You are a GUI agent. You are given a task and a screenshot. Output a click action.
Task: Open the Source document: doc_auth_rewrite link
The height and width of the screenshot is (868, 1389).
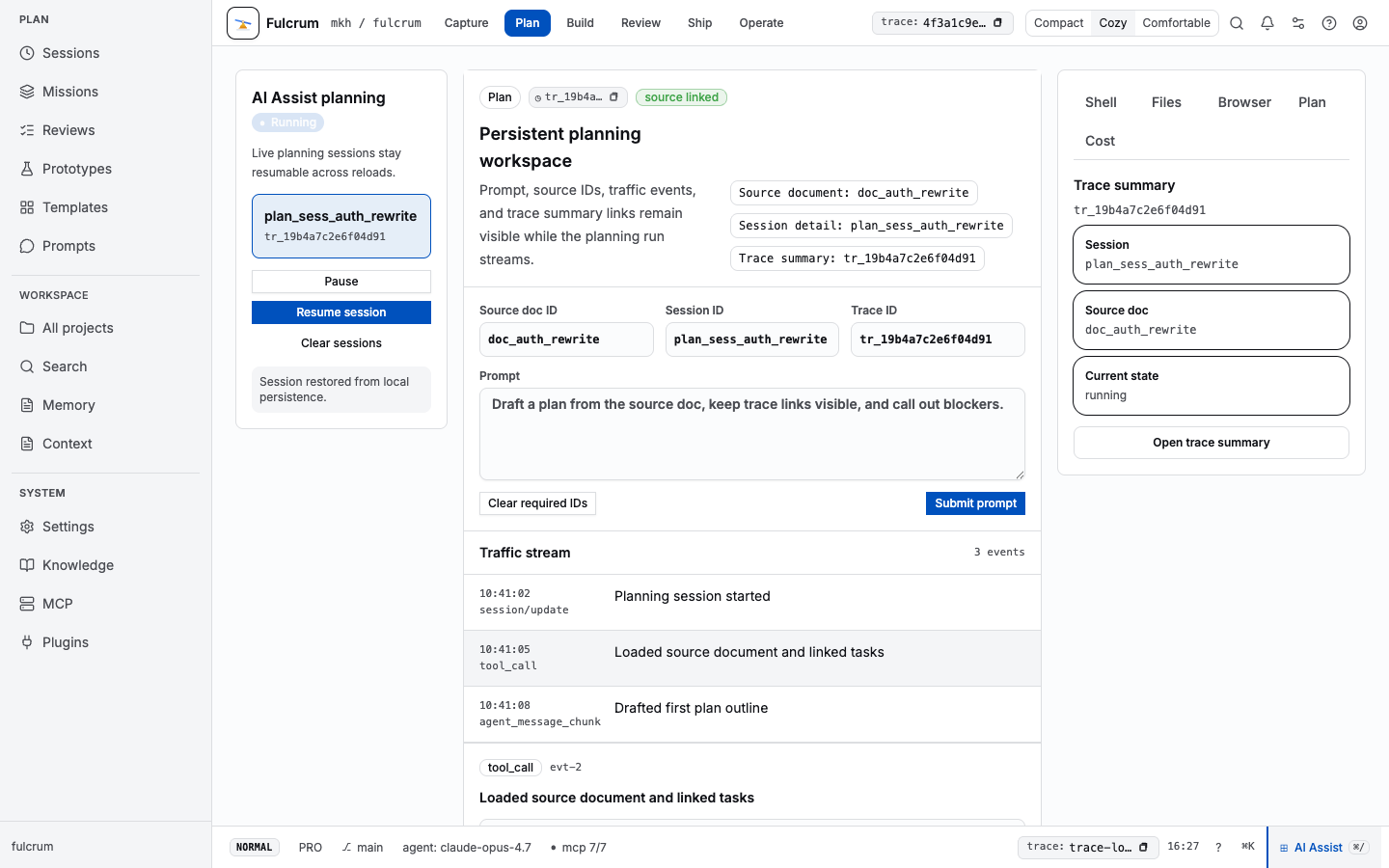click(x=854, y=193)
